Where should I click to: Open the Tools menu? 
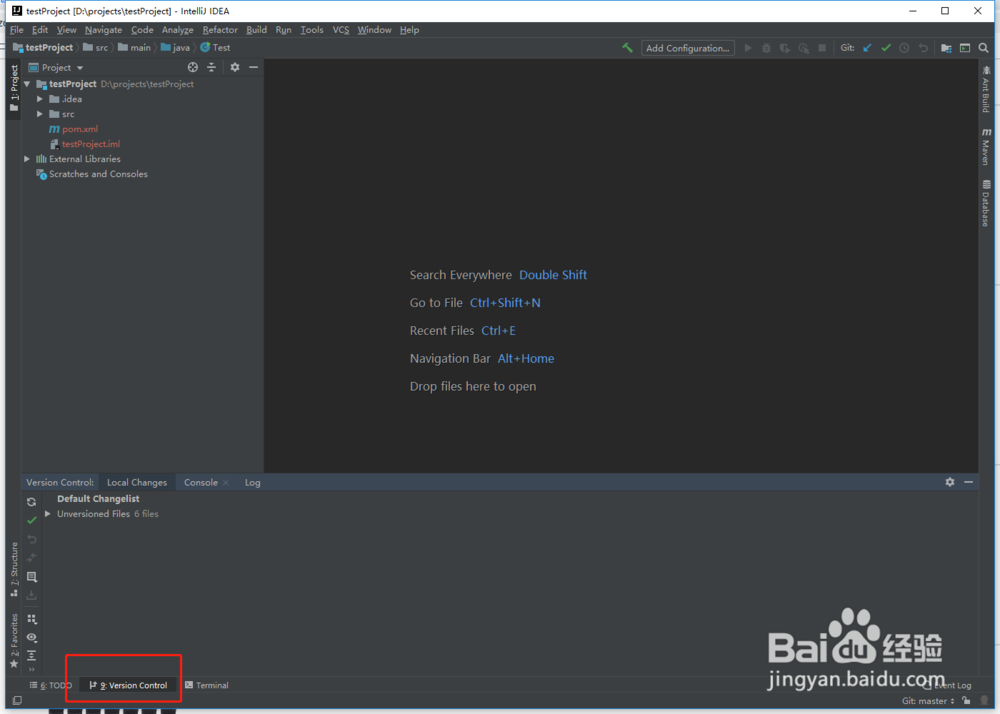tap(312, 30)
